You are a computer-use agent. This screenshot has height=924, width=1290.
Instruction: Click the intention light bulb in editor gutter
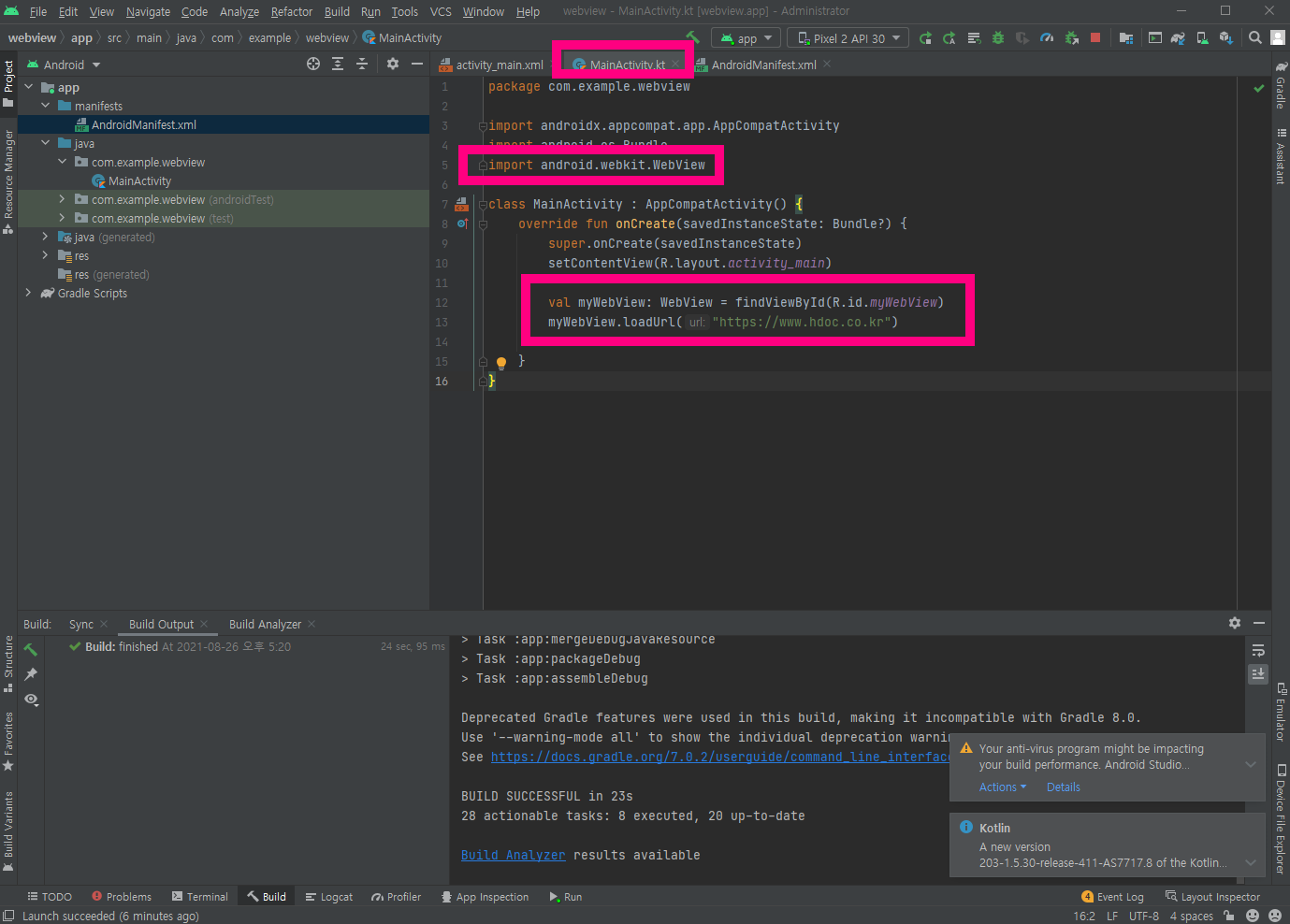pos(501,362)
